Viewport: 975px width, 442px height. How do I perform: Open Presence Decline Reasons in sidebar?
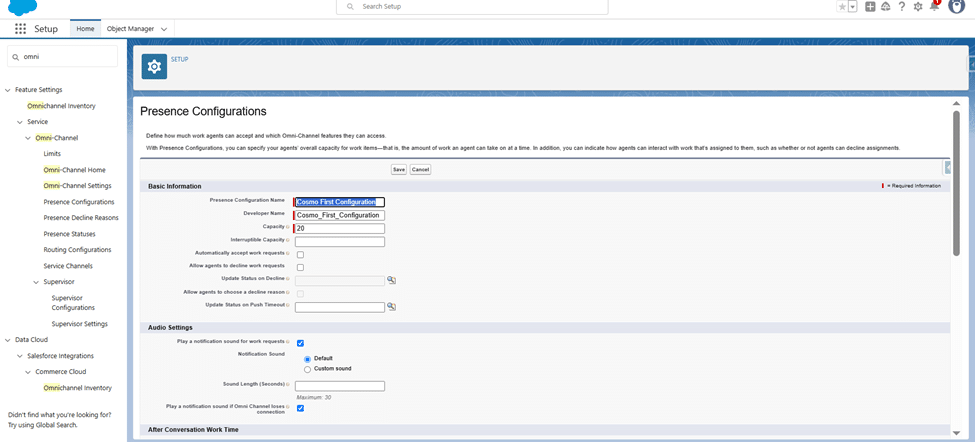click(x=81, y=218)
